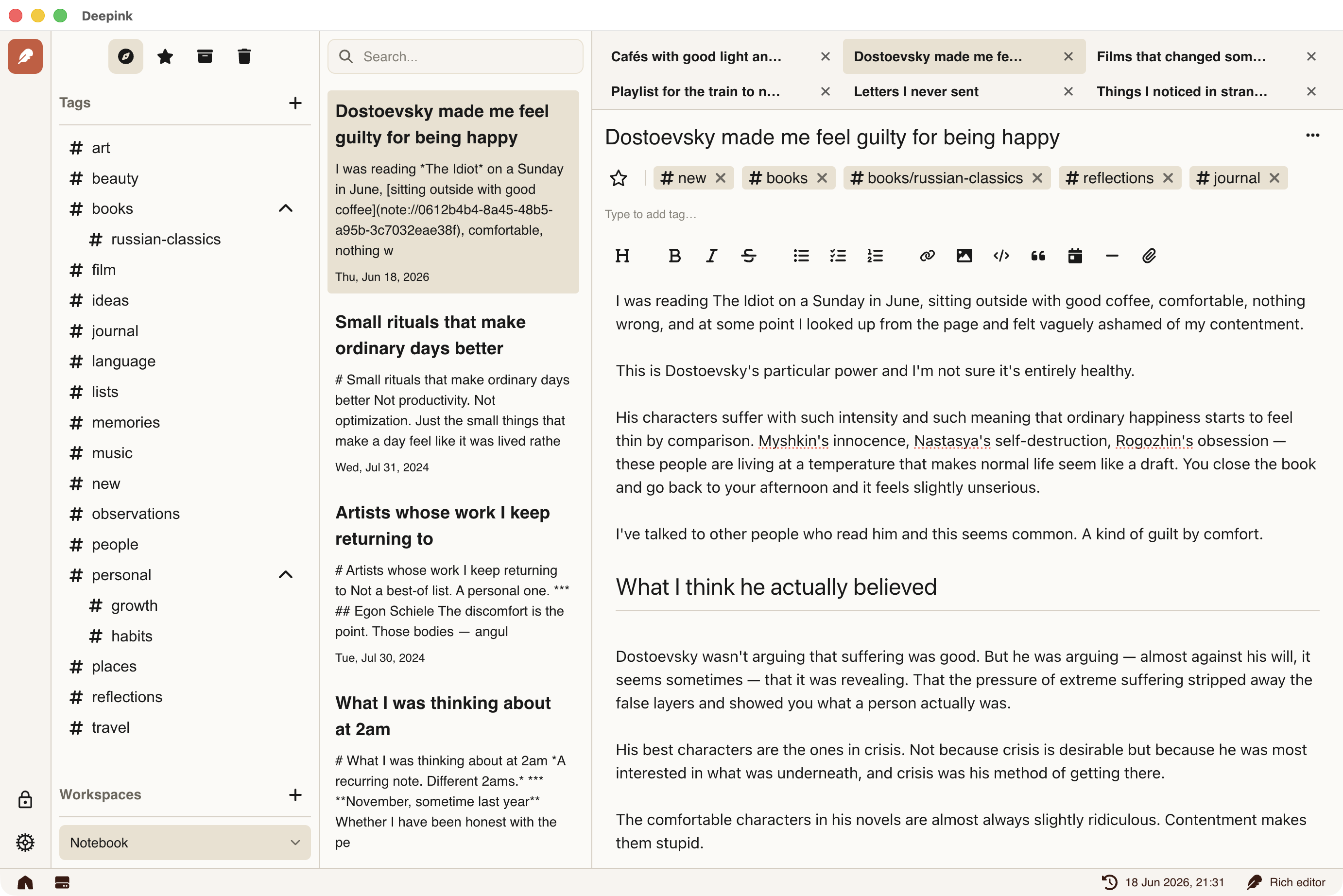Add a new tag with plus icon
1343x896 pixels.
click(x=295, y=103)
